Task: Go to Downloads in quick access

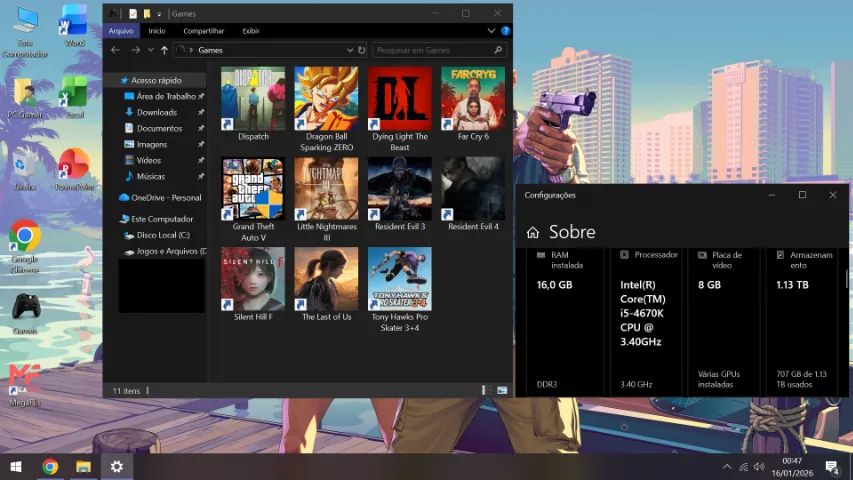Action: [156, 112]
